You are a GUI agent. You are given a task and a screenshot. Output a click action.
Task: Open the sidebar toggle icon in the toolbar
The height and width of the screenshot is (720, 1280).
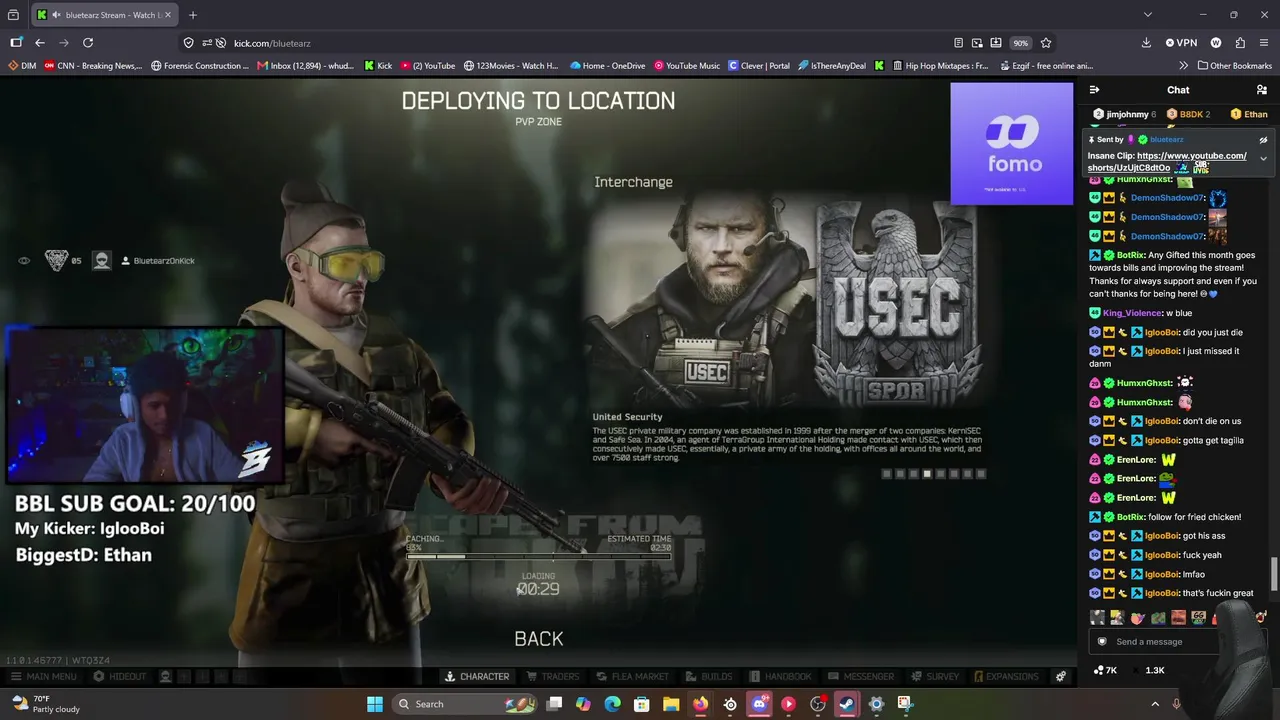coord(16,43)
